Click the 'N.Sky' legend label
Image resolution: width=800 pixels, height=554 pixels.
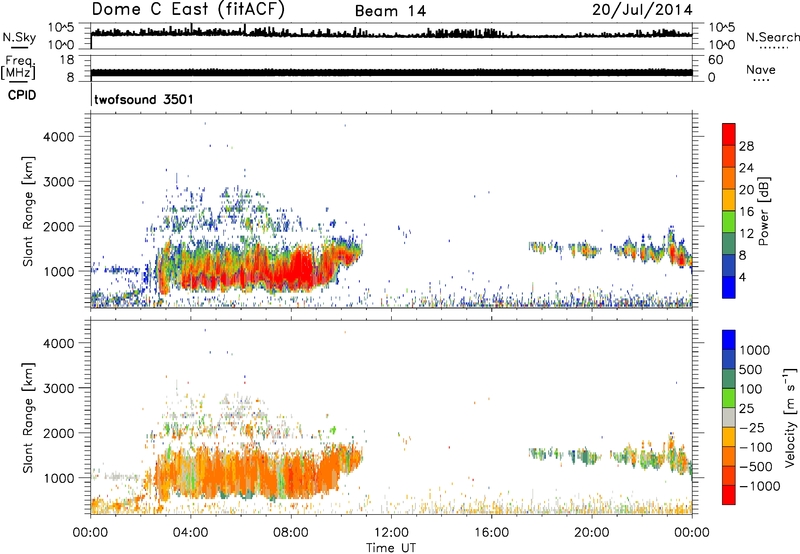pos(19,37)
